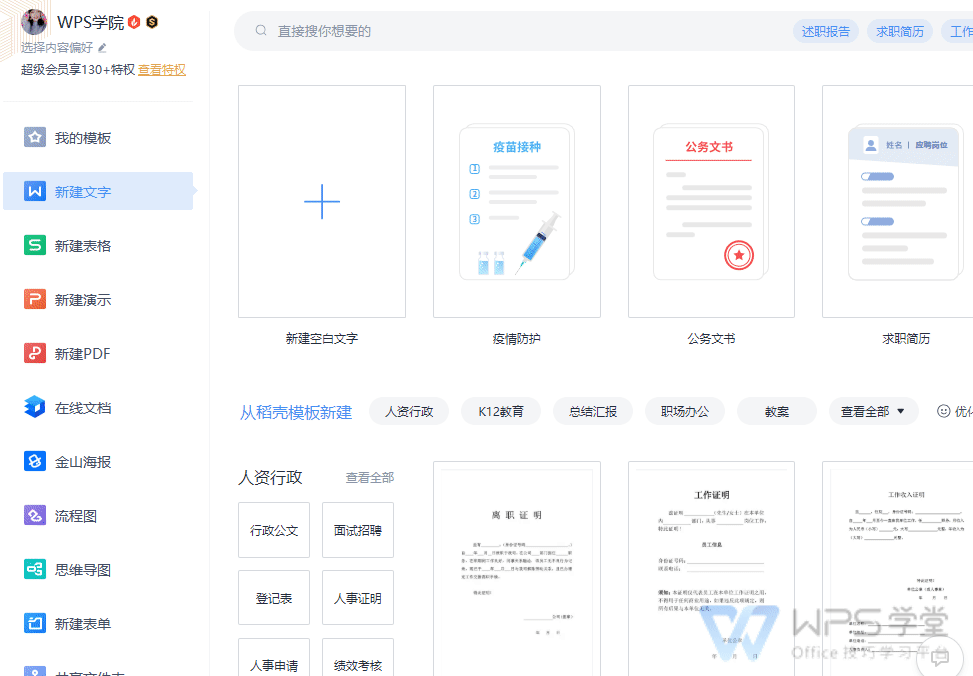The height and width of the screenshot is (676, 973).
Task: Click the 从稻壳模板新建 heading link
Action: [x=296, y=412]
